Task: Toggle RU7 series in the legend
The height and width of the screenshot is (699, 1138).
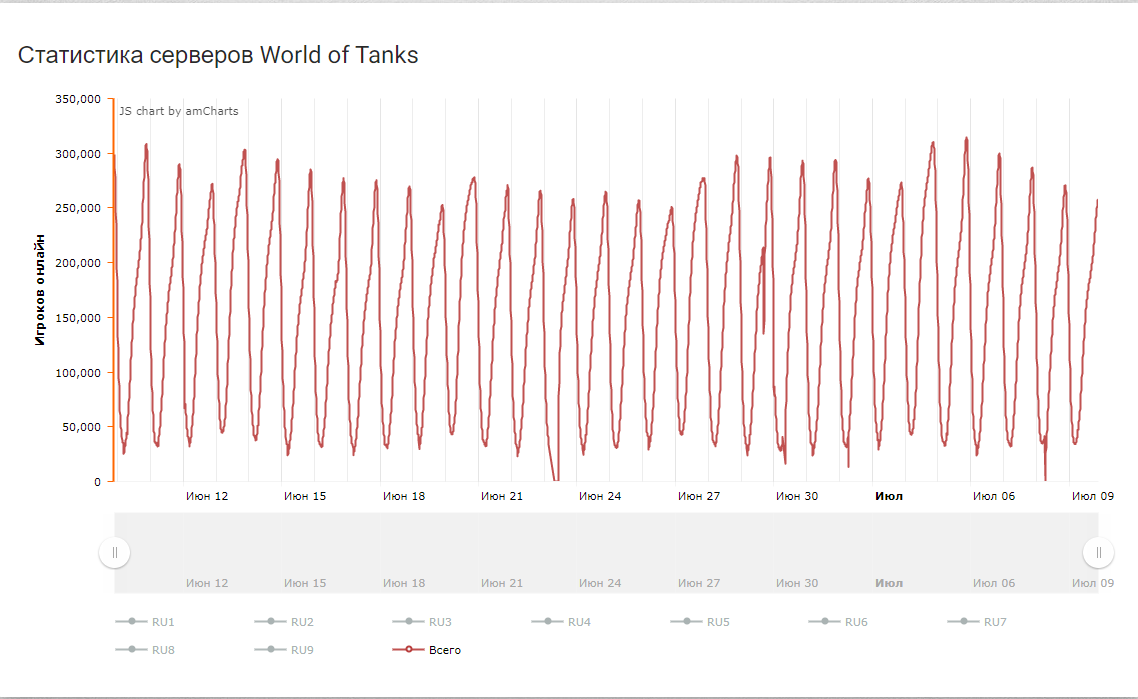Action: tap(977, 621)
